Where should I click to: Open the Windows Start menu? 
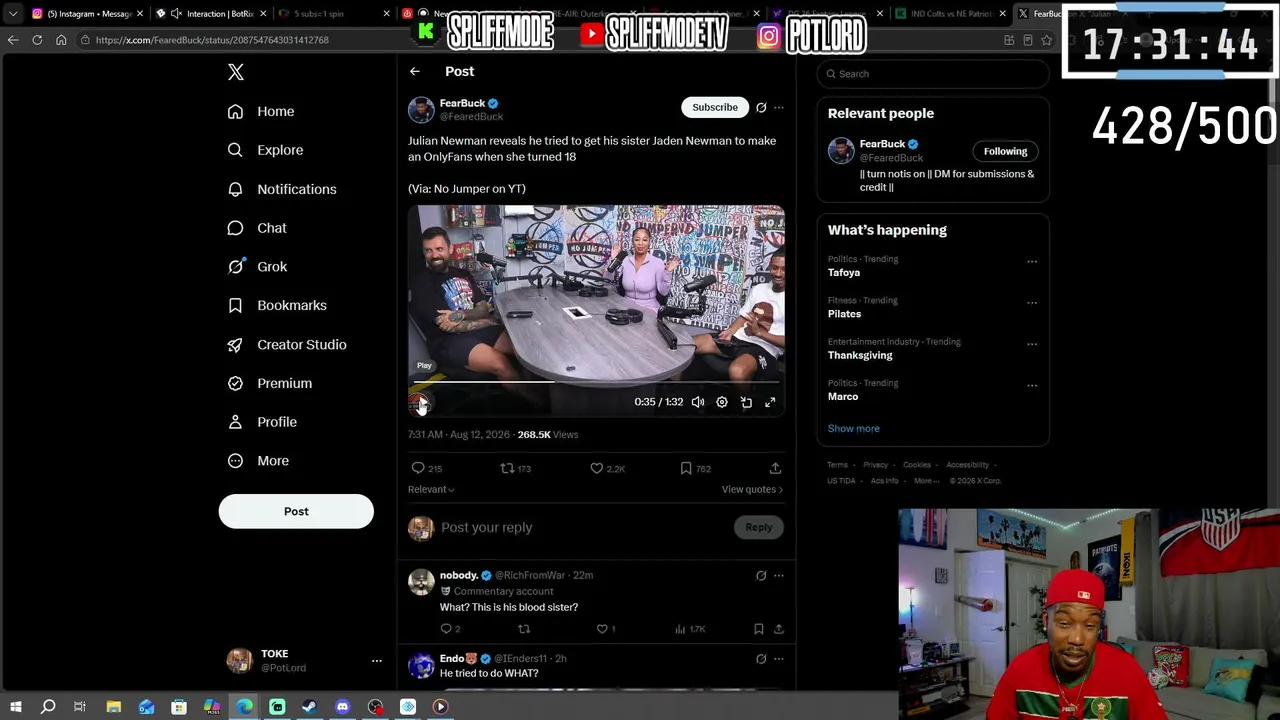(15, 707)
